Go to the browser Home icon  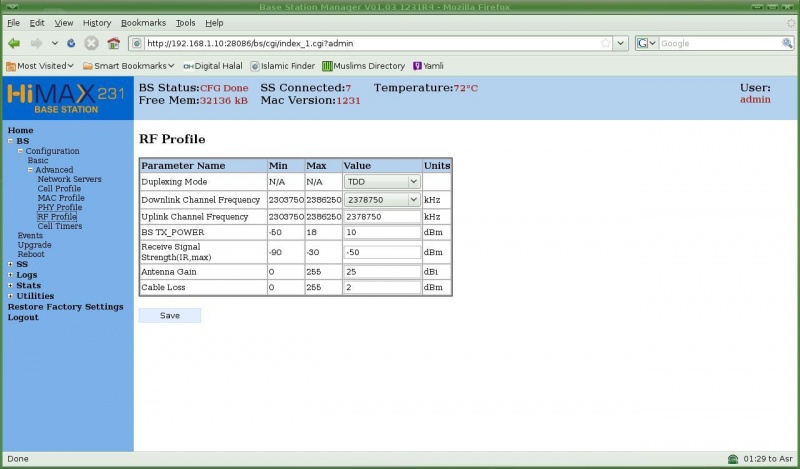coord(113,43)
